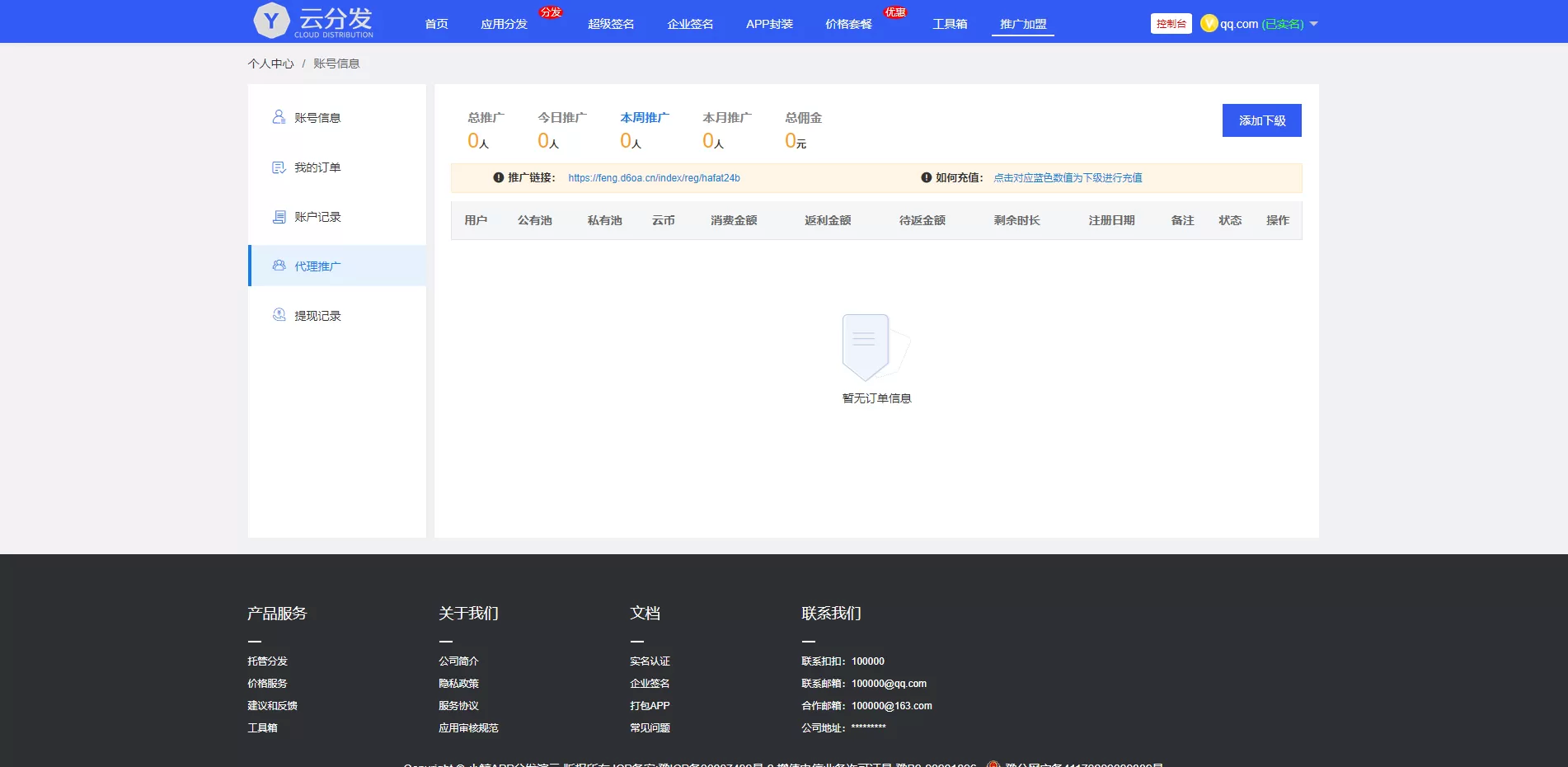Open the 价格套餐 navigation menu

tap(848, 24)
